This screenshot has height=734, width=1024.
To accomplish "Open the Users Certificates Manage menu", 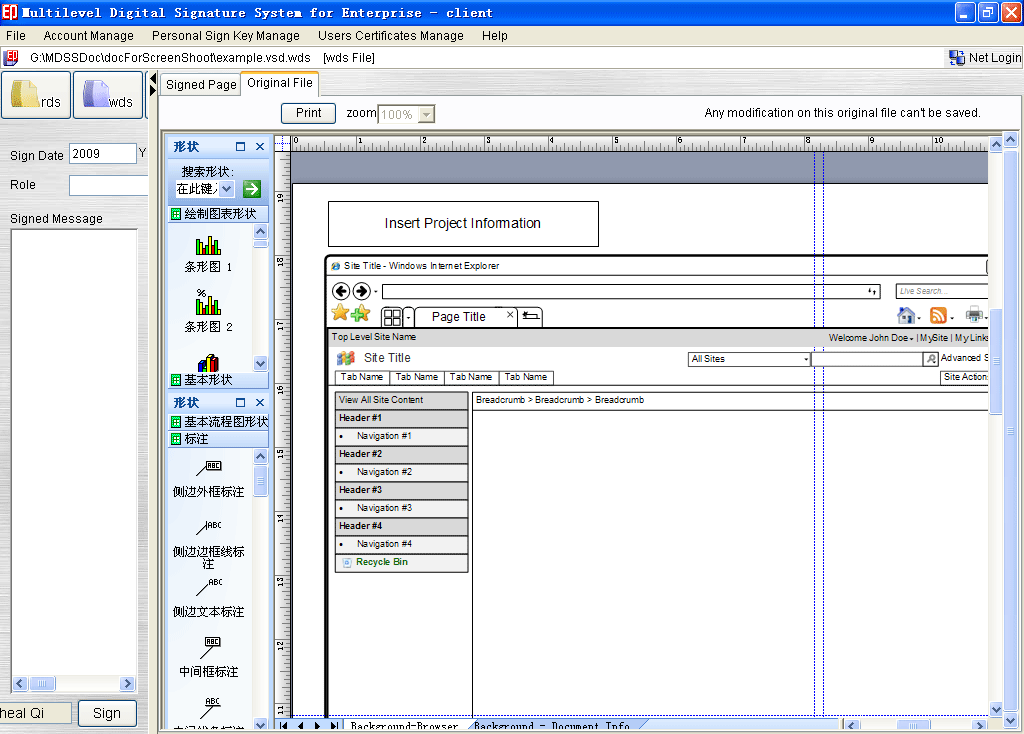I will tap(391, 36).
